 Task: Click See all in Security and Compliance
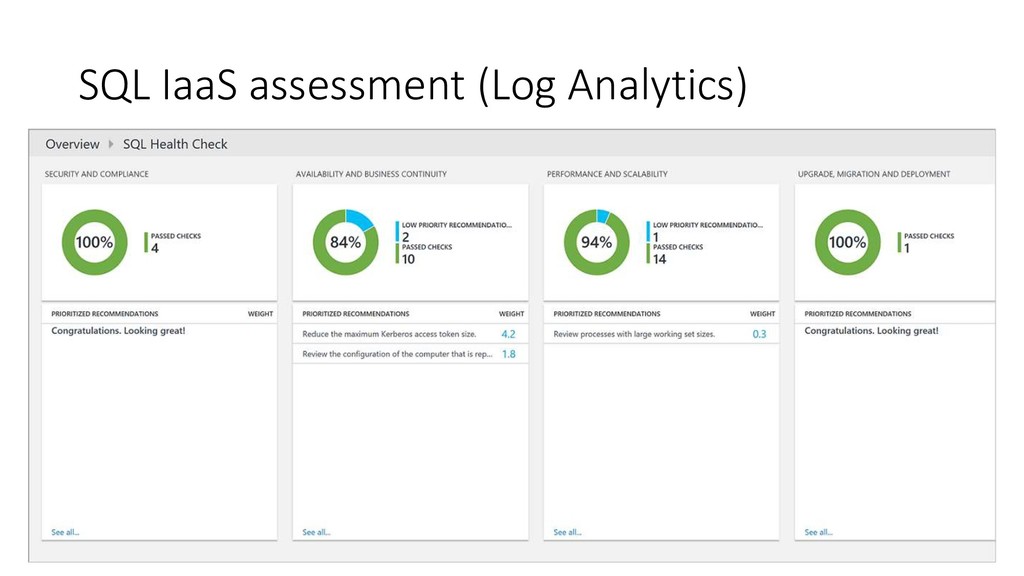pyautogui.click(x=65, y=532)
